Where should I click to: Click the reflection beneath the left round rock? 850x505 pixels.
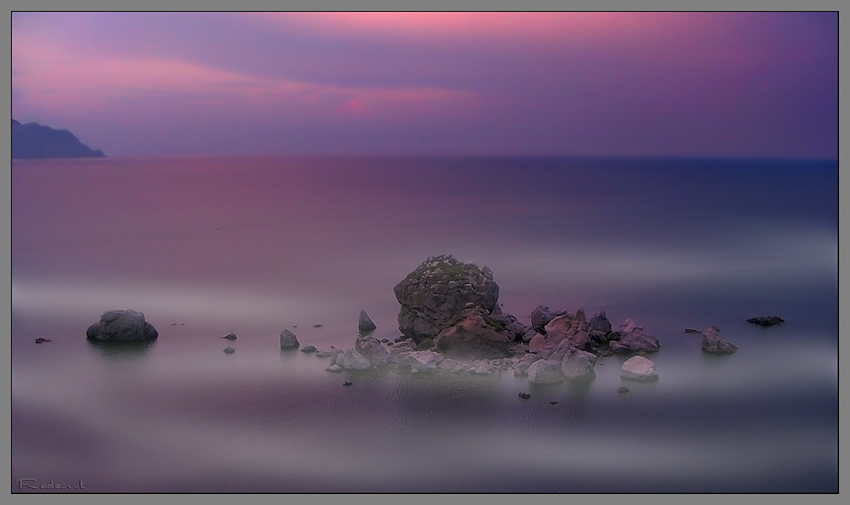pyautogui.click(x=121, y=350)
